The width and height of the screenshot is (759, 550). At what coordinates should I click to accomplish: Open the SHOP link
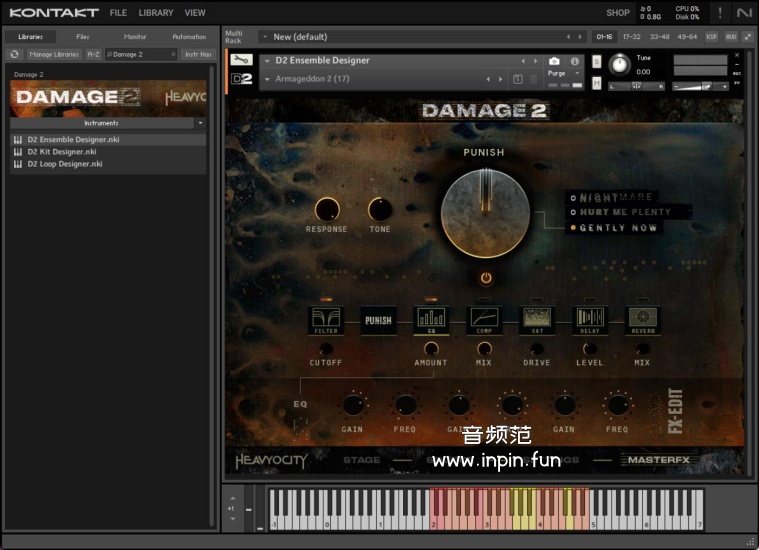tap(617, 13)
